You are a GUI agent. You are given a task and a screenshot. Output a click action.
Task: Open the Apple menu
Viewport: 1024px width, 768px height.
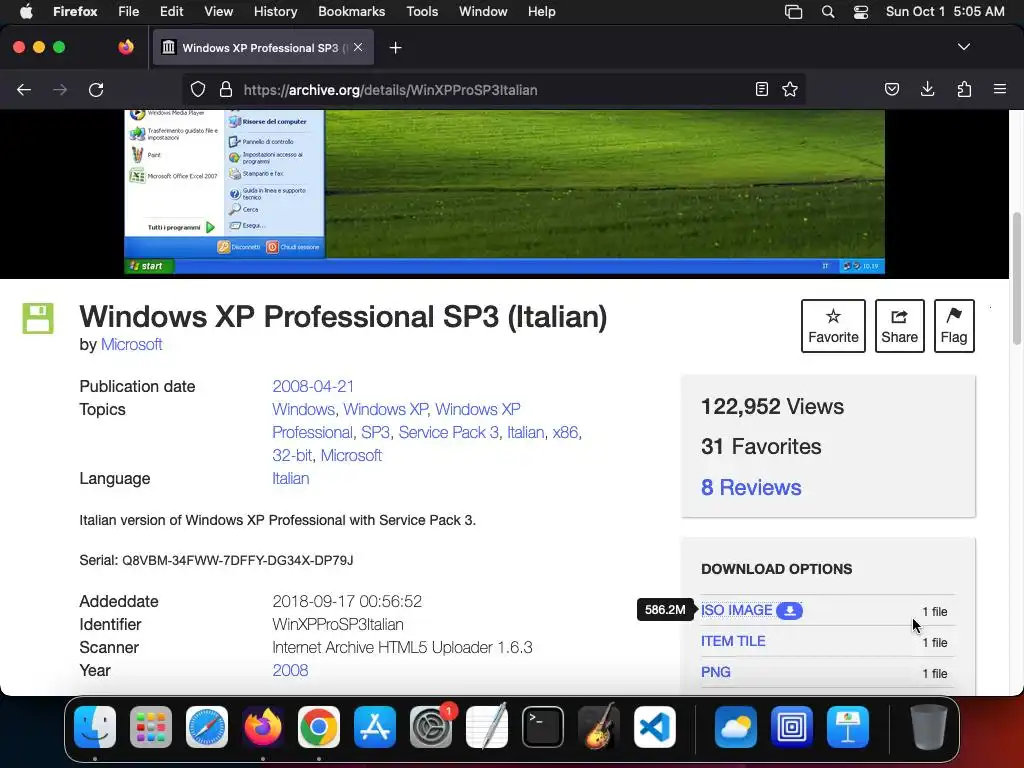pos(26,11)
